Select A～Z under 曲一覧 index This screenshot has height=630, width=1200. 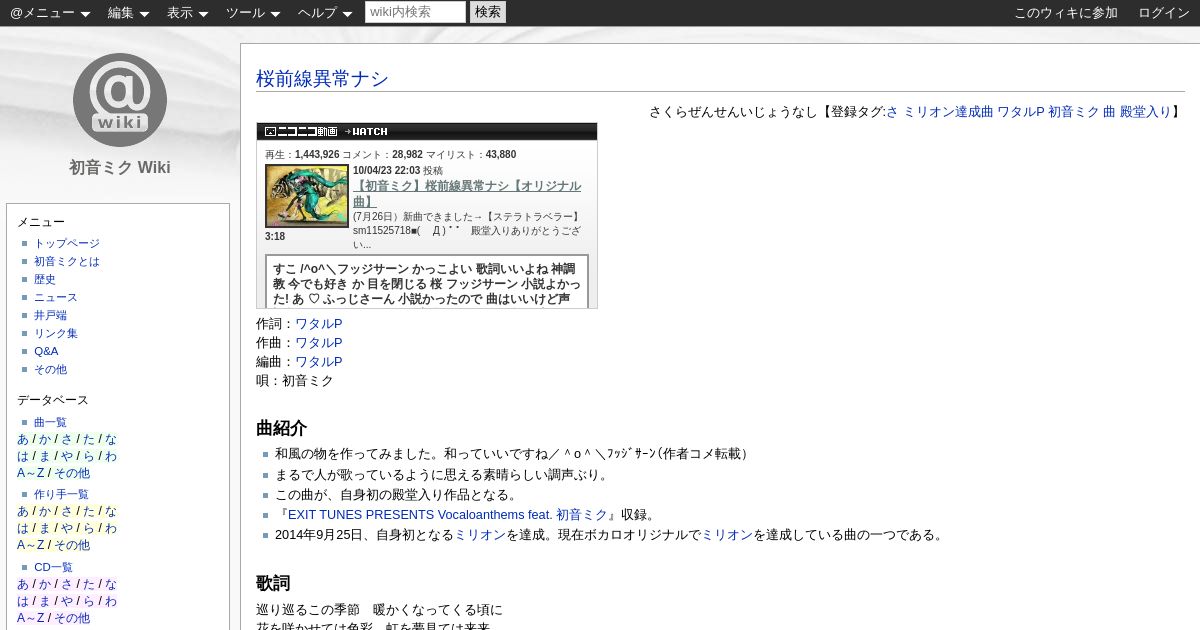(x=31, y=473)
